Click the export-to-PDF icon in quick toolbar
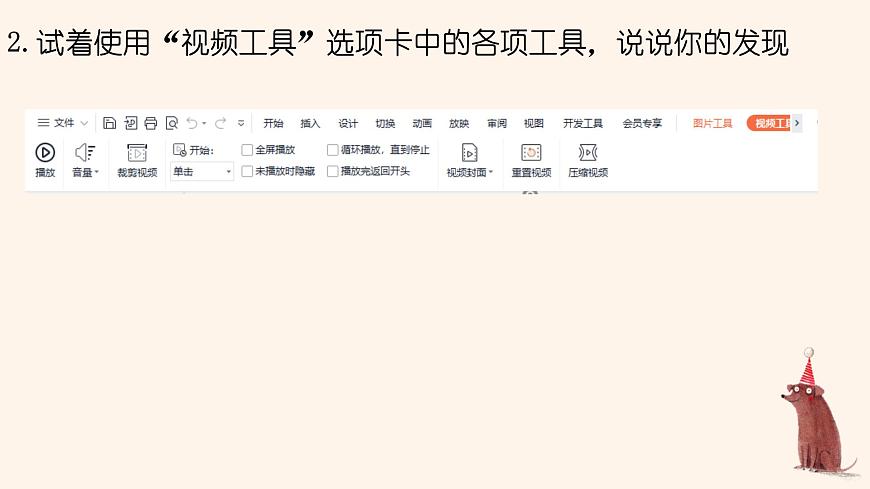The width and height of the screenshot is (870, 489). (130, 123)
